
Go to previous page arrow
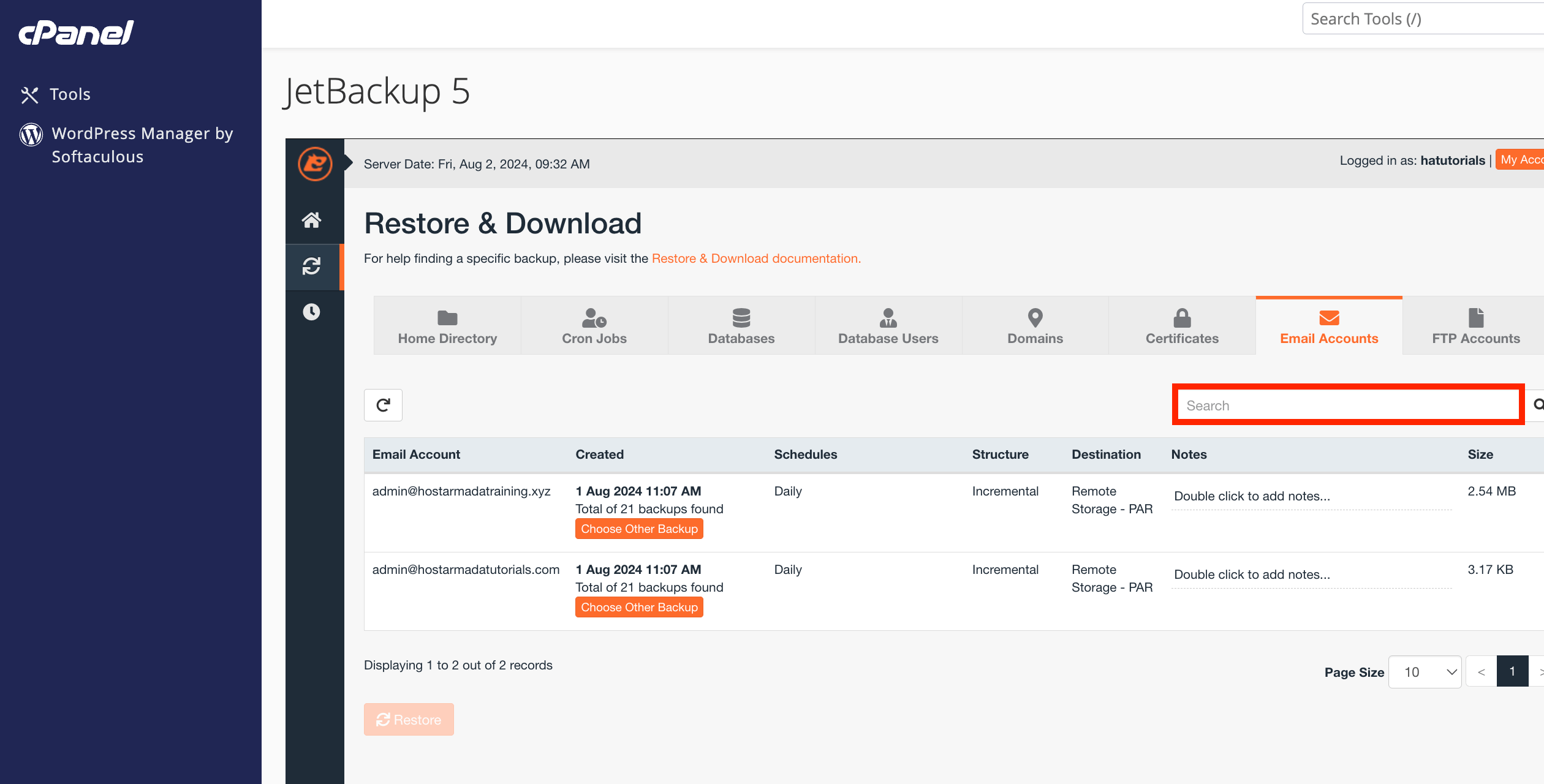[1481, 672]
